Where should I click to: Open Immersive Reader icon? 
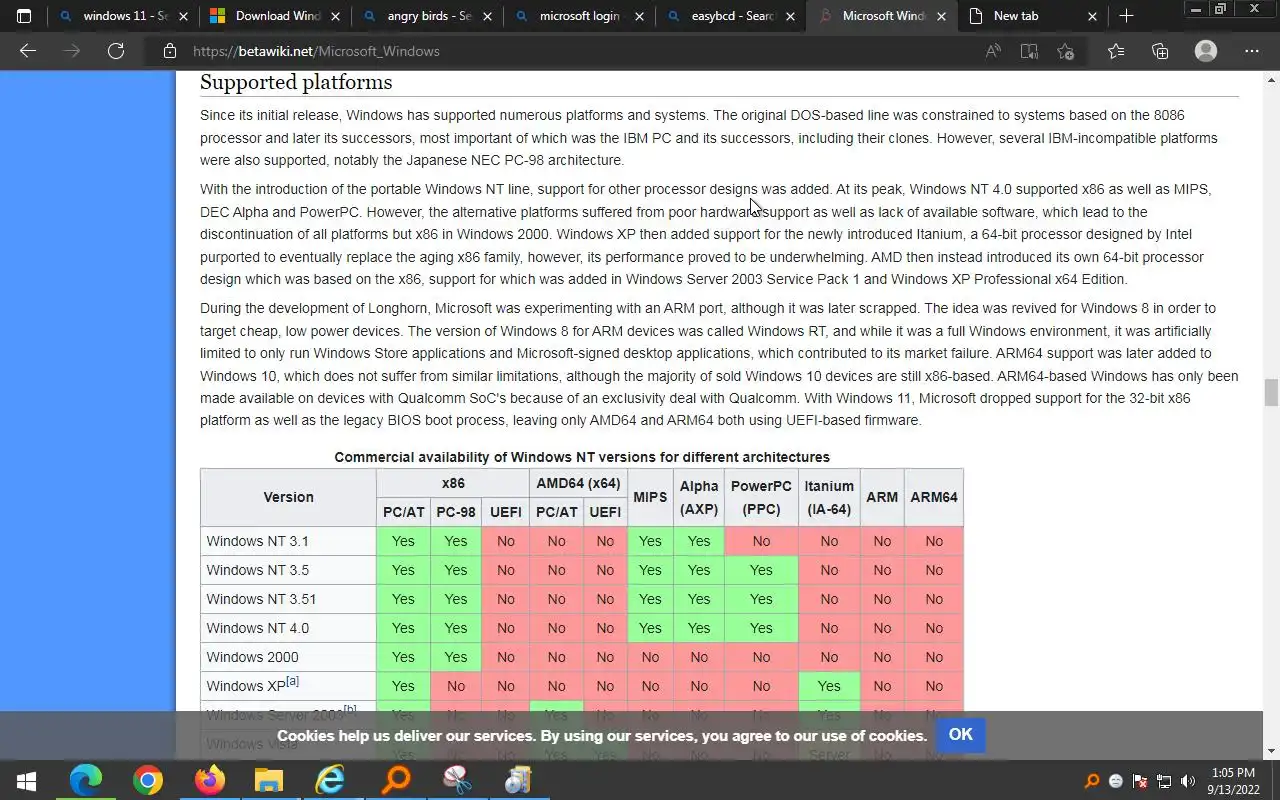pos(1029,51)
